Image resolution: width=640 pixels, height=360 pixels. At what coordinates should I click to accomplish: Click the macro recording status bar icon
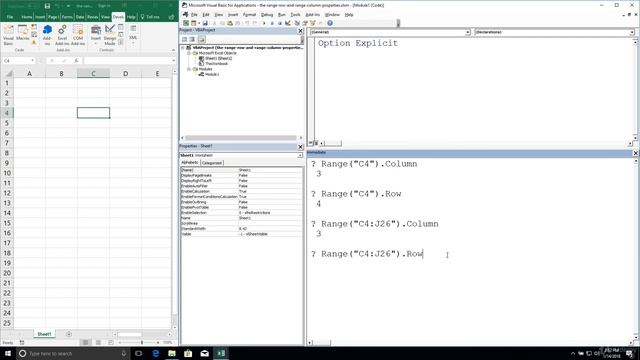(22, 342)
